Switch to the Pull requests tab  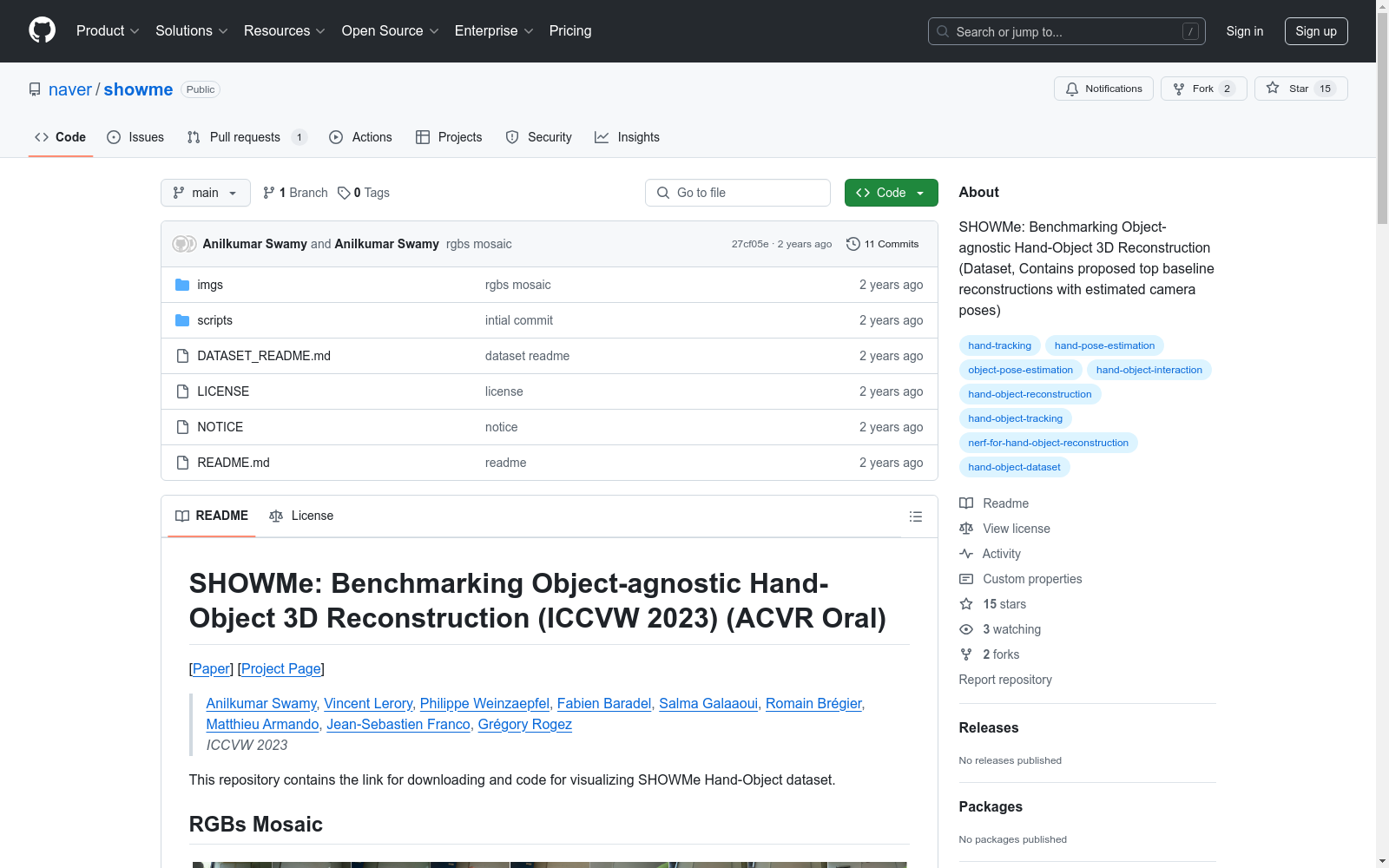coord(247,137)
